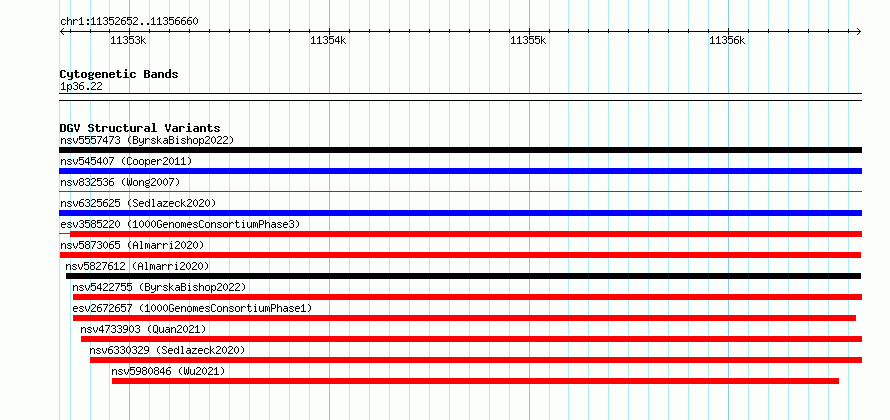Click the red nsv6330329 variant bar
The width and height of the screenshot is (890, 420).
click(x=476, y=360)
